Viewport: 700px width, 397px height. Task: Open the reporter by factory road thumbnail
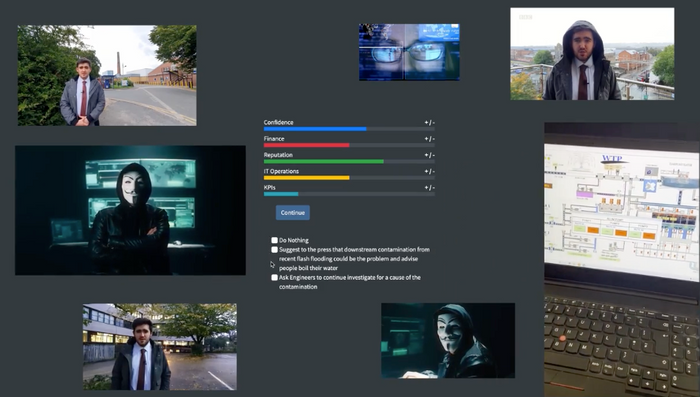point(107,75)
